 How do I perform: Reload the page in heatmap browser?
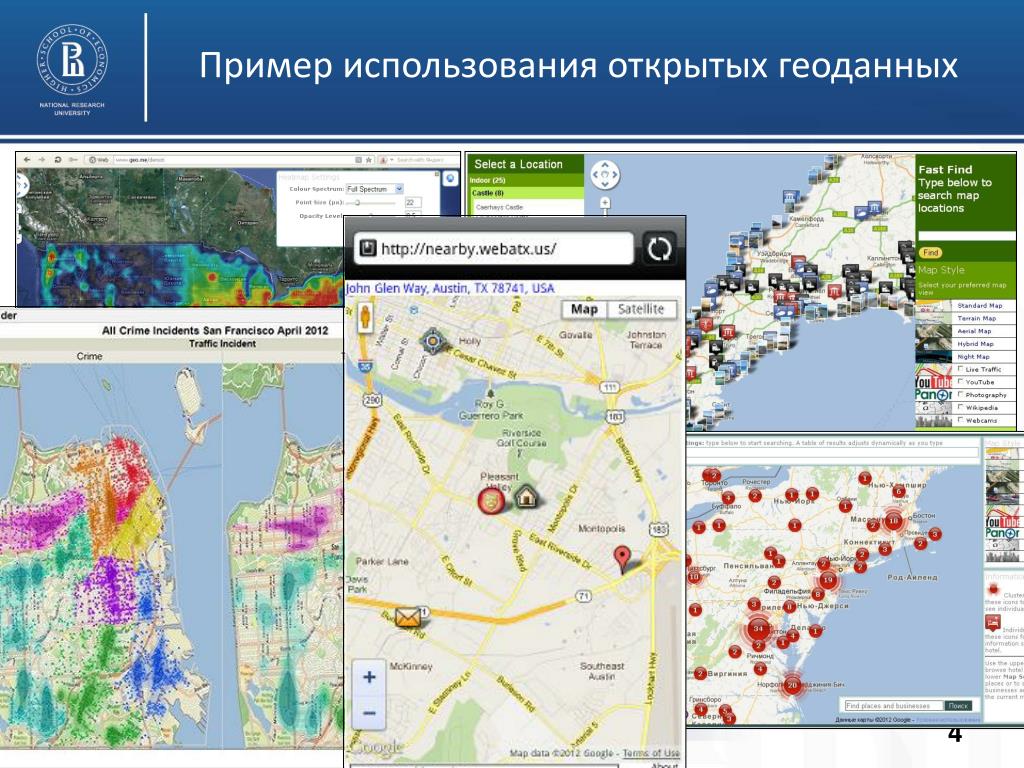pyautogui.click(x=57, y=159)
